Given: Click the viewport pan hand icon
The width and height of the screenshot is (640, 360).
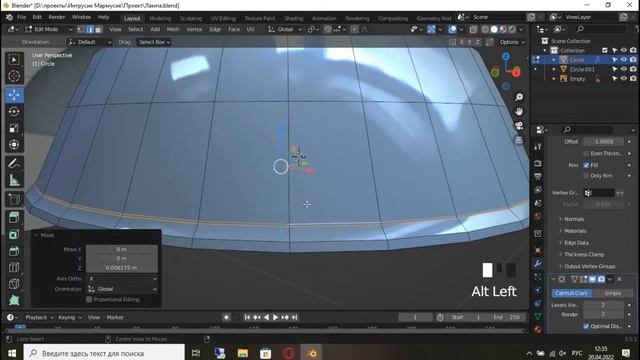Looking at the screenshot, I should pyautogui.click(x=519, y=111).
